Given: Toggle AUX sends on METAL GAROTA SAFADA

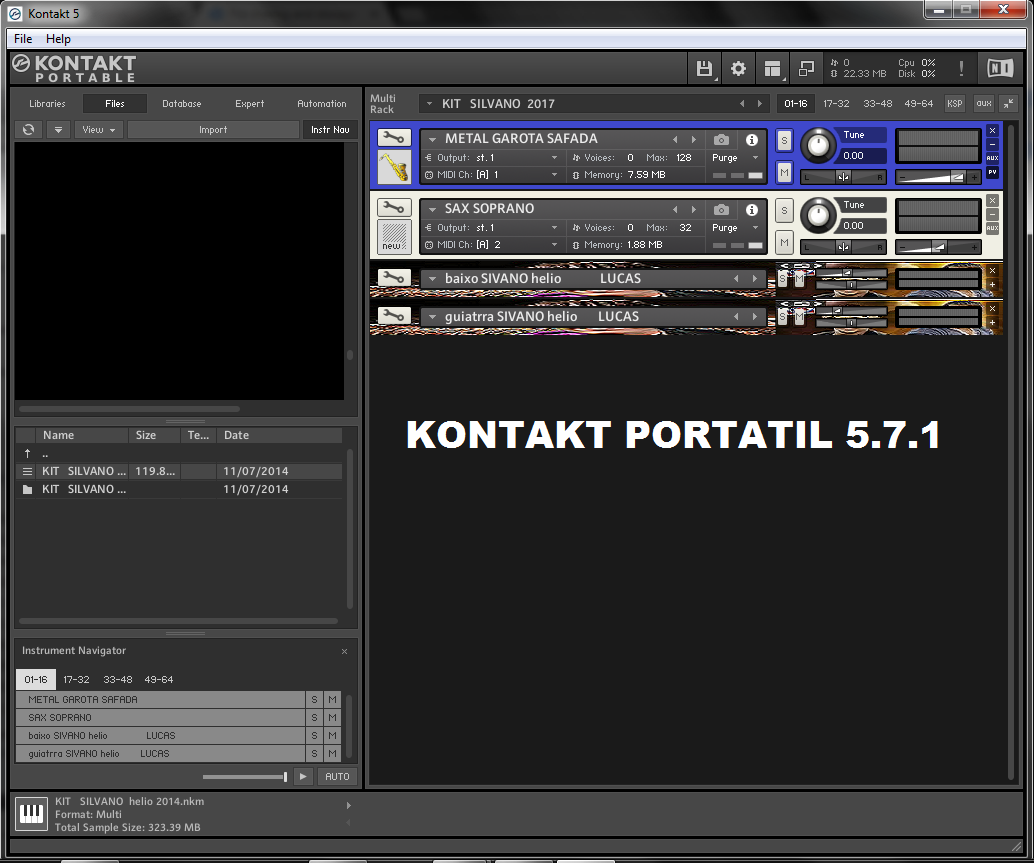Looking at the screenshot, I should click(x=992, y=158).
